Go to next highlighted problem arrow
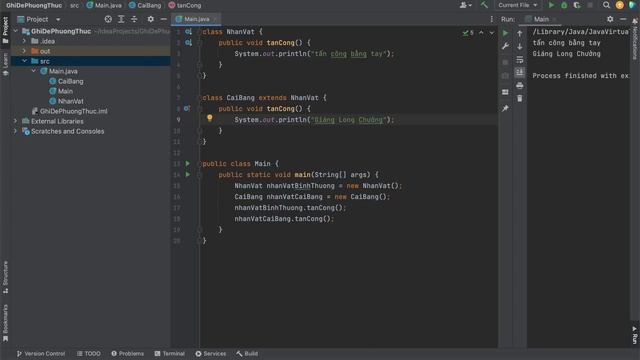This screenshot has height=360, width=640. pos(492,33)
